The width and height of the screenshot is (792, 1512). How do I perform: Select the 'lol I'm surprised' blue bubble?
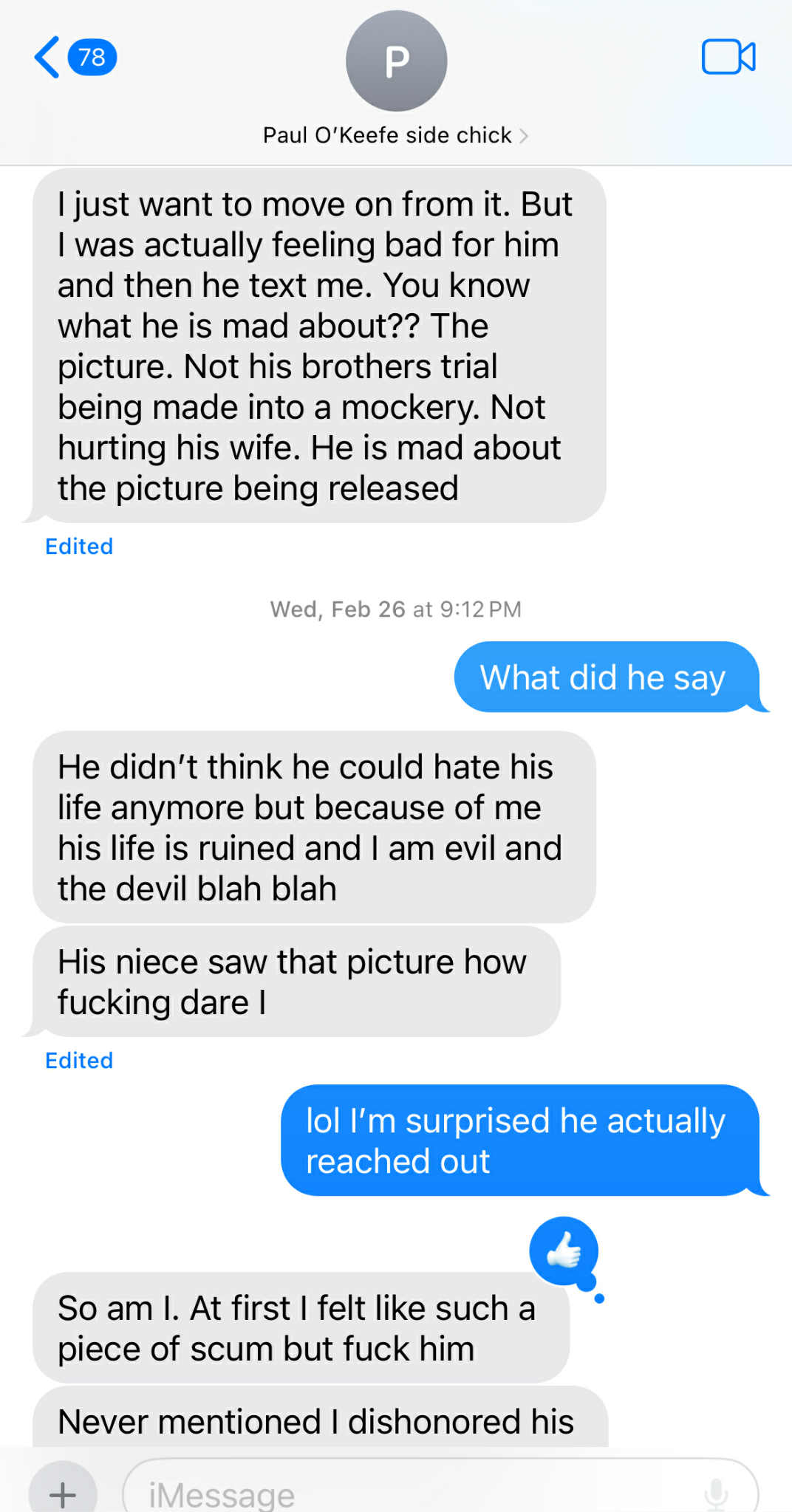coord(521,1140)
